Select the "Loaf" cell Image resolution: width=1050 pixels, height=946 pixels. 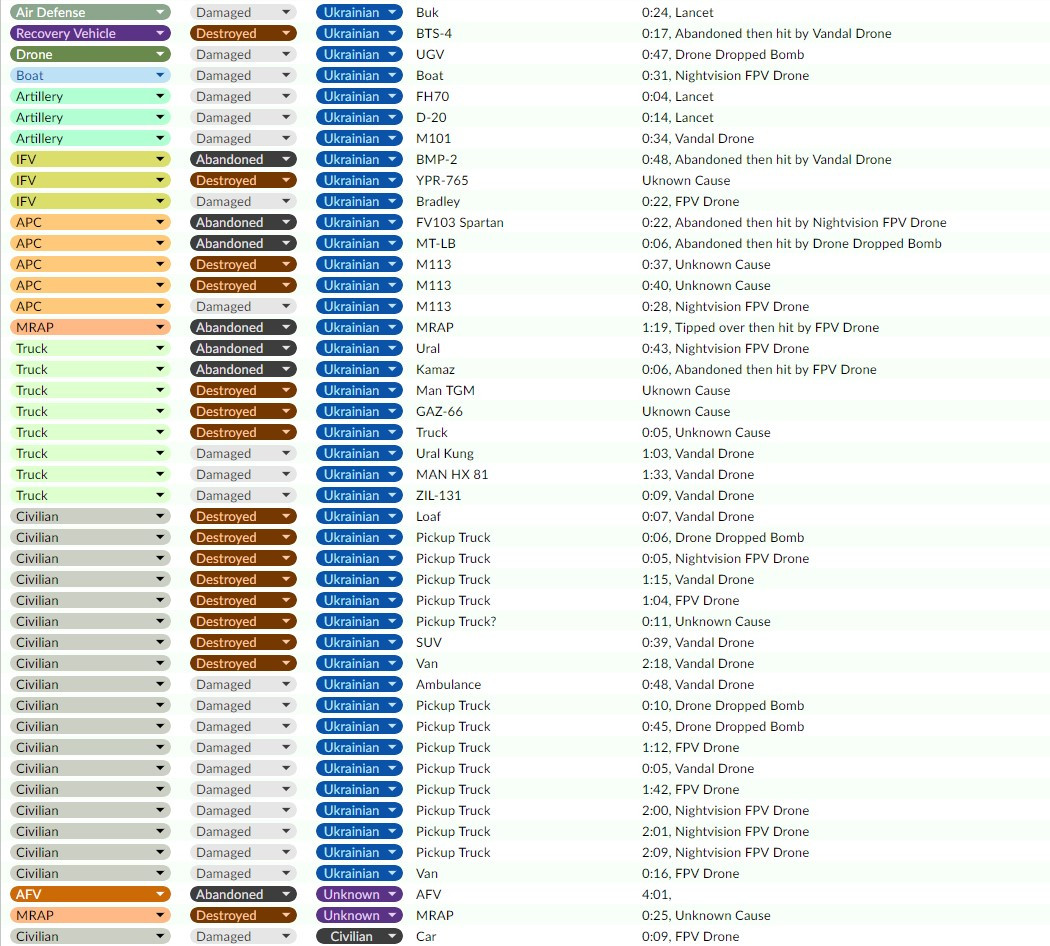(428, 516)
